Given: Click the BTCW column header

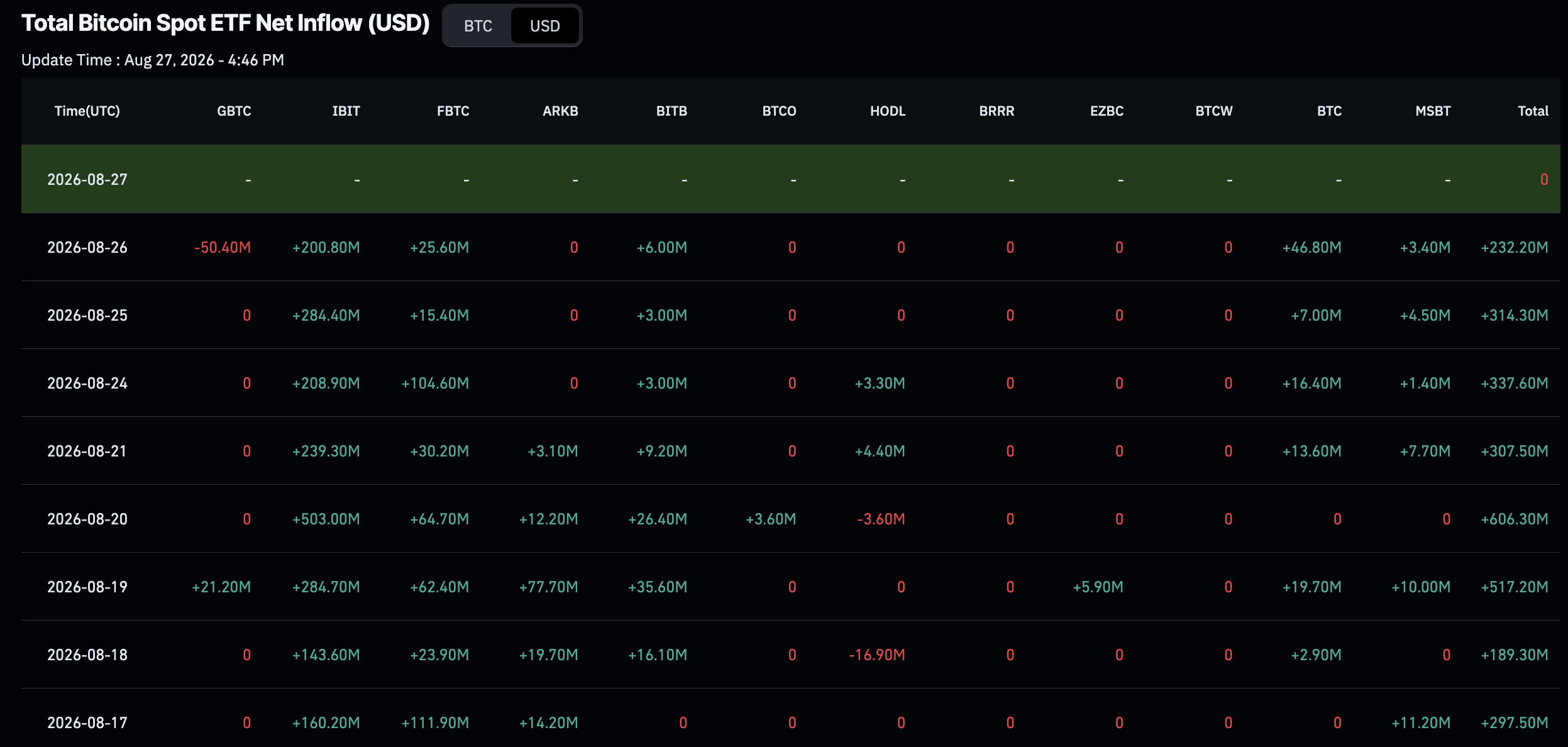Looking at the screenshot, I should pyautogui.click(x=1214, y=111).
